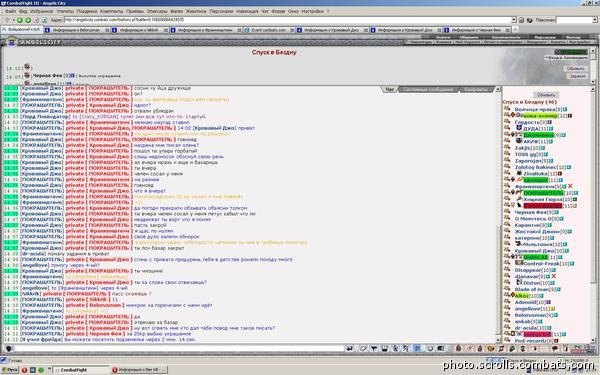The image size is (600, 375).
Task: Click the chat message input field
Action: [179, 348]
